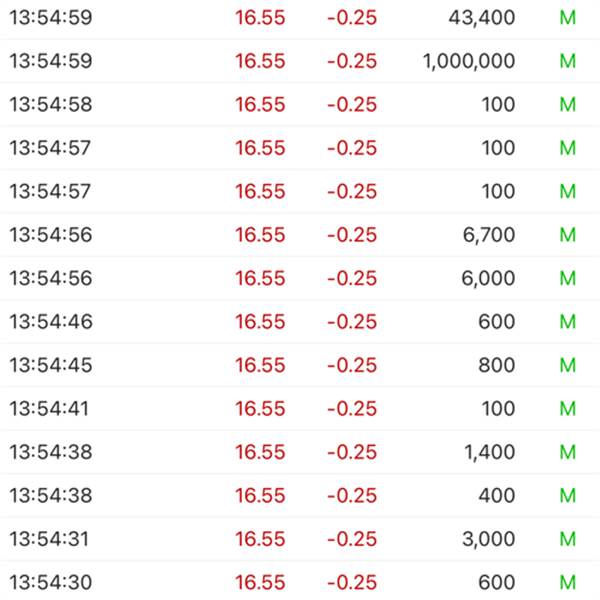The height and width of the screenshot is (600, 600).
Task: Open the 13:54:31 trade with 3,000 shares
Action: [300, 539]
